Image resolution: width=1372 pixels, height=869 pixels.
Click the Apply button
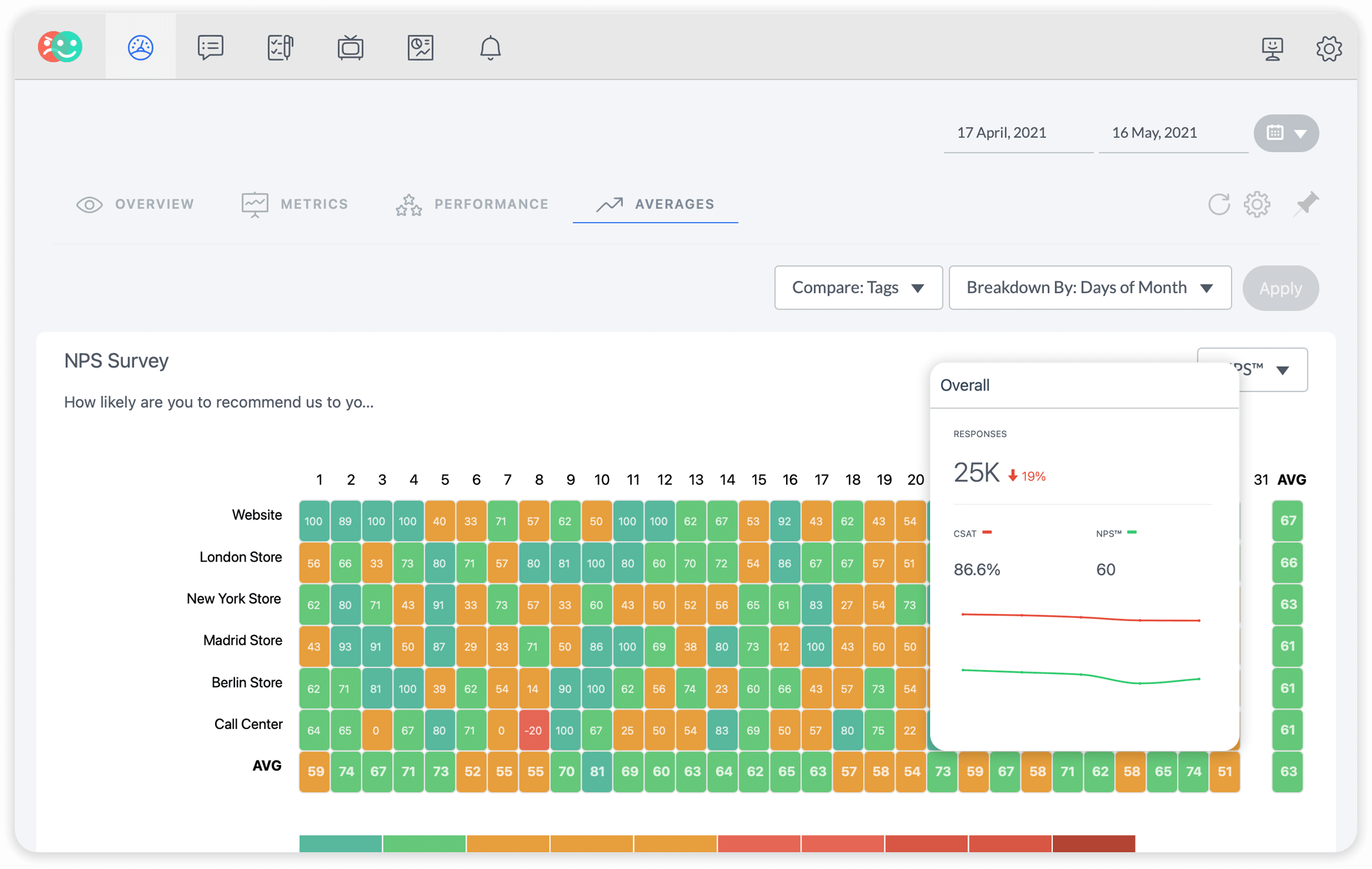click(x=1281, y=288)
